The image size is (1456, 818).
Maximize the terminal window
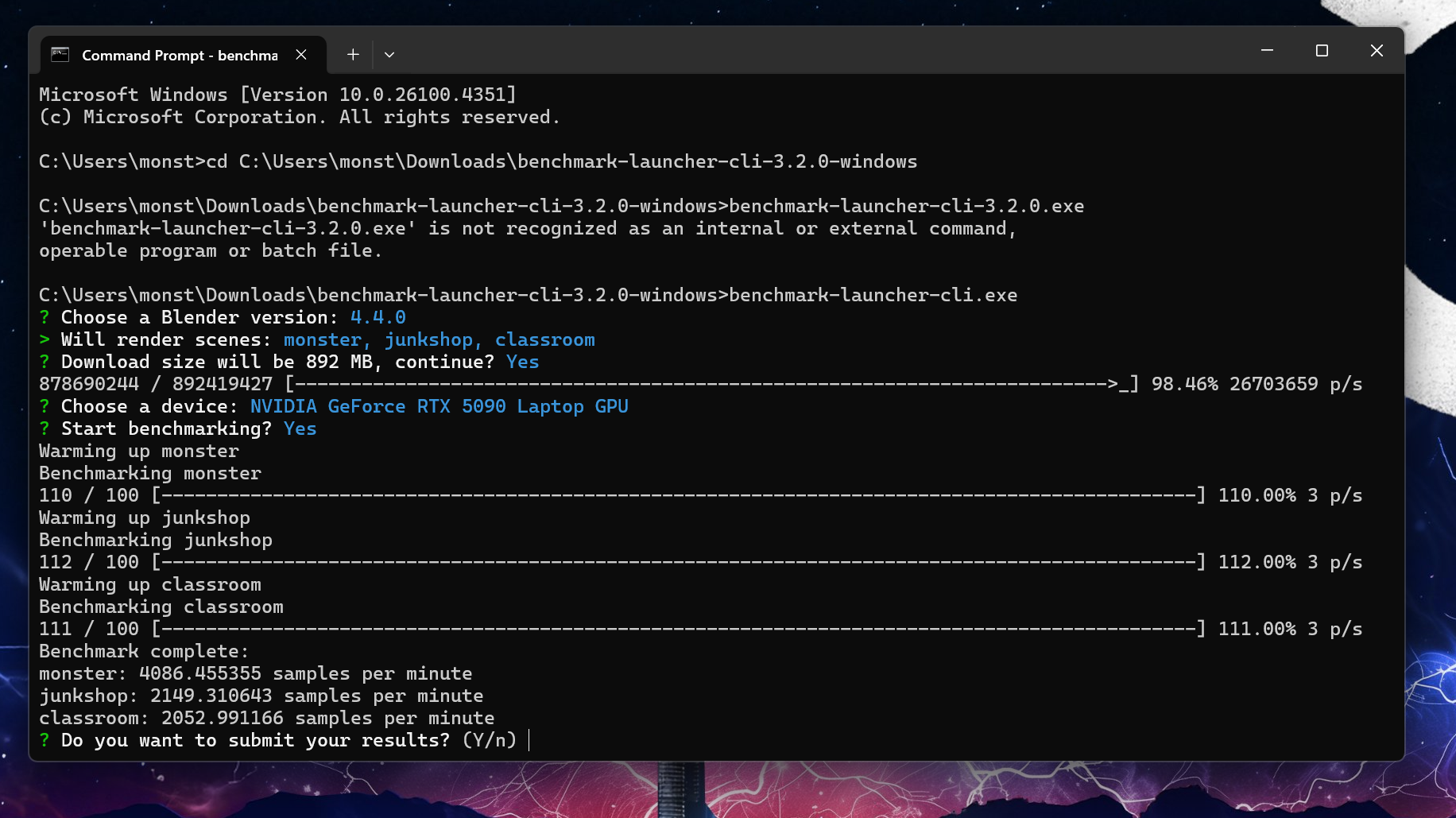pos(1322,51)
